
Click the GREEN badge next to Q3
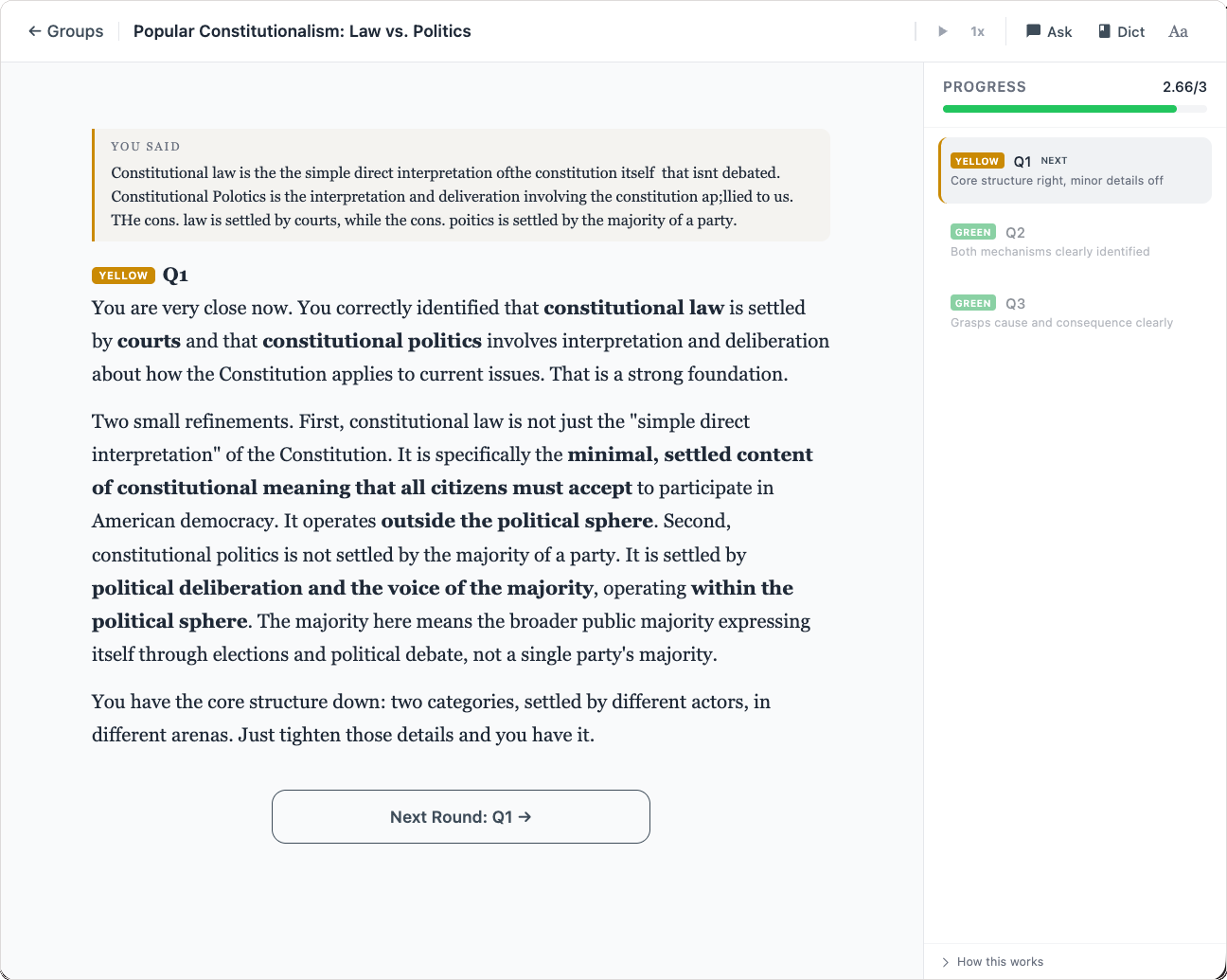[972, 303]
